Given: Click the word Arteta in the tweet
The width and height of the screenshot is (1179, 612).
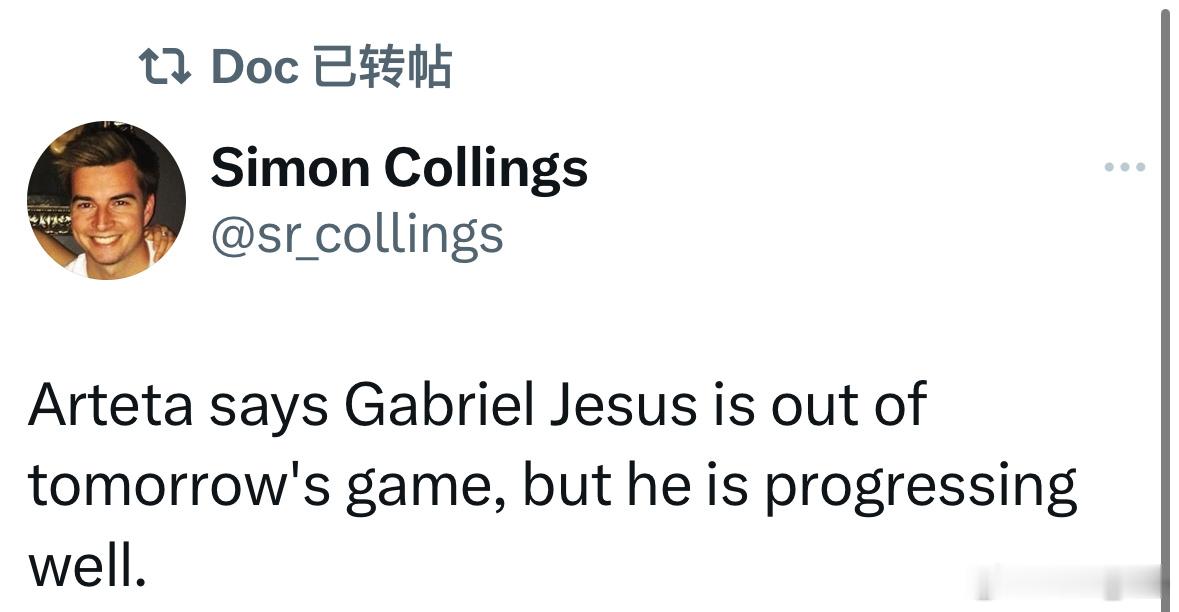Looking at the screenshot, I should click(111, 406).
